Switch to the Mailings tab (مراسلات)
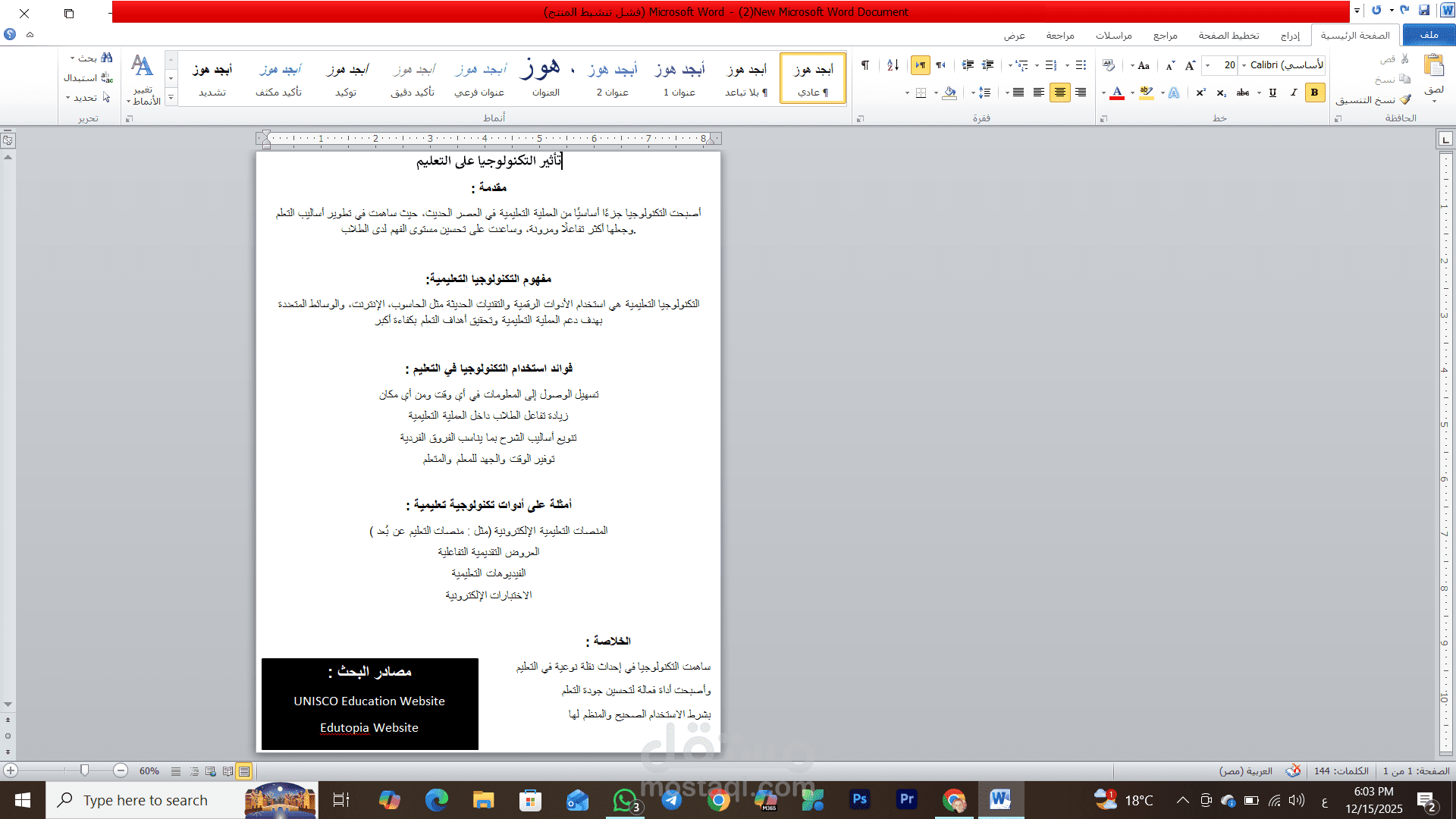The height and width of the screenshot is (819, 1456). (1113, 35)
